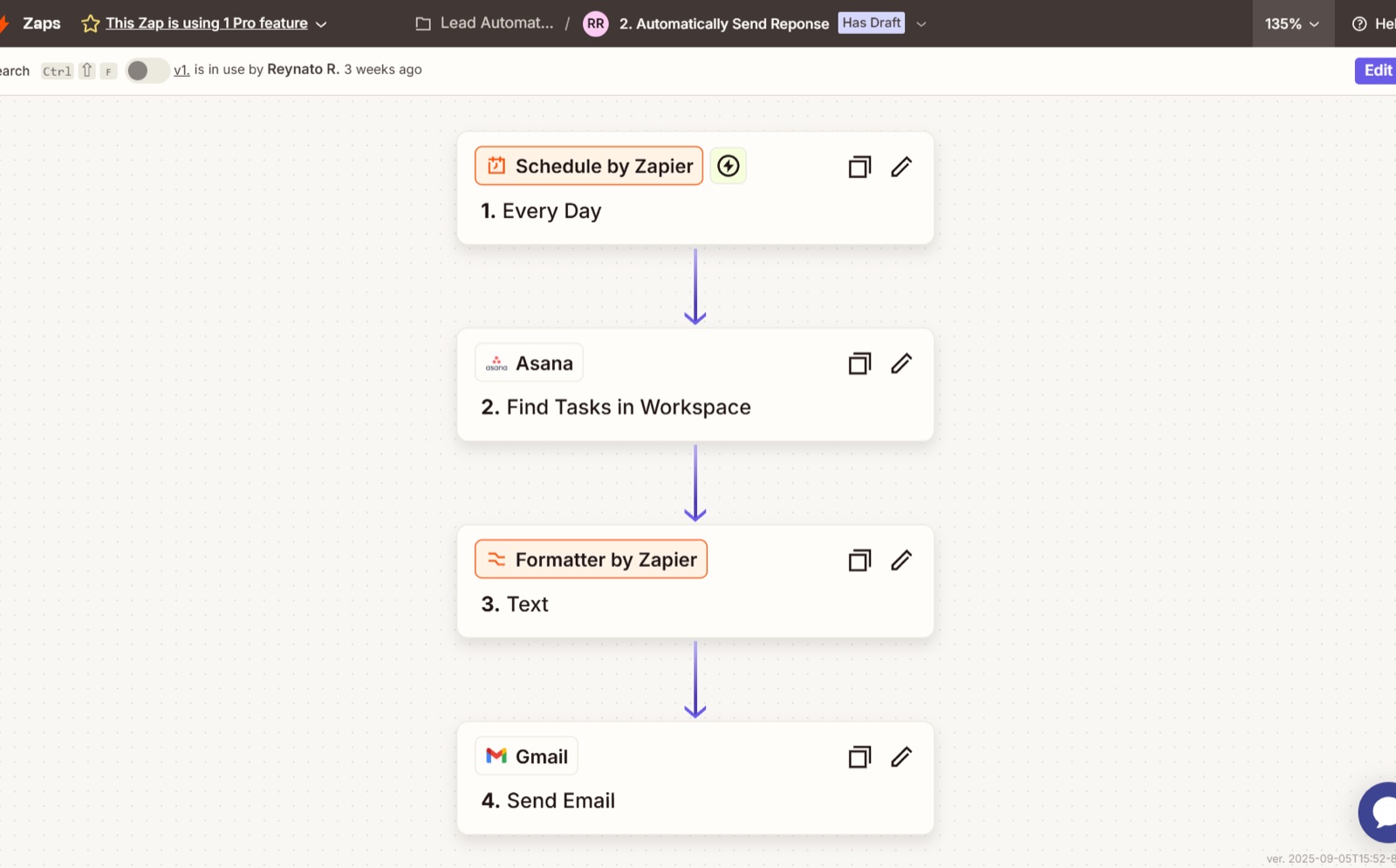Screen dimensions: 1396x868
Task: Toggle the Zap on/off switch
Action: point(147,71)
